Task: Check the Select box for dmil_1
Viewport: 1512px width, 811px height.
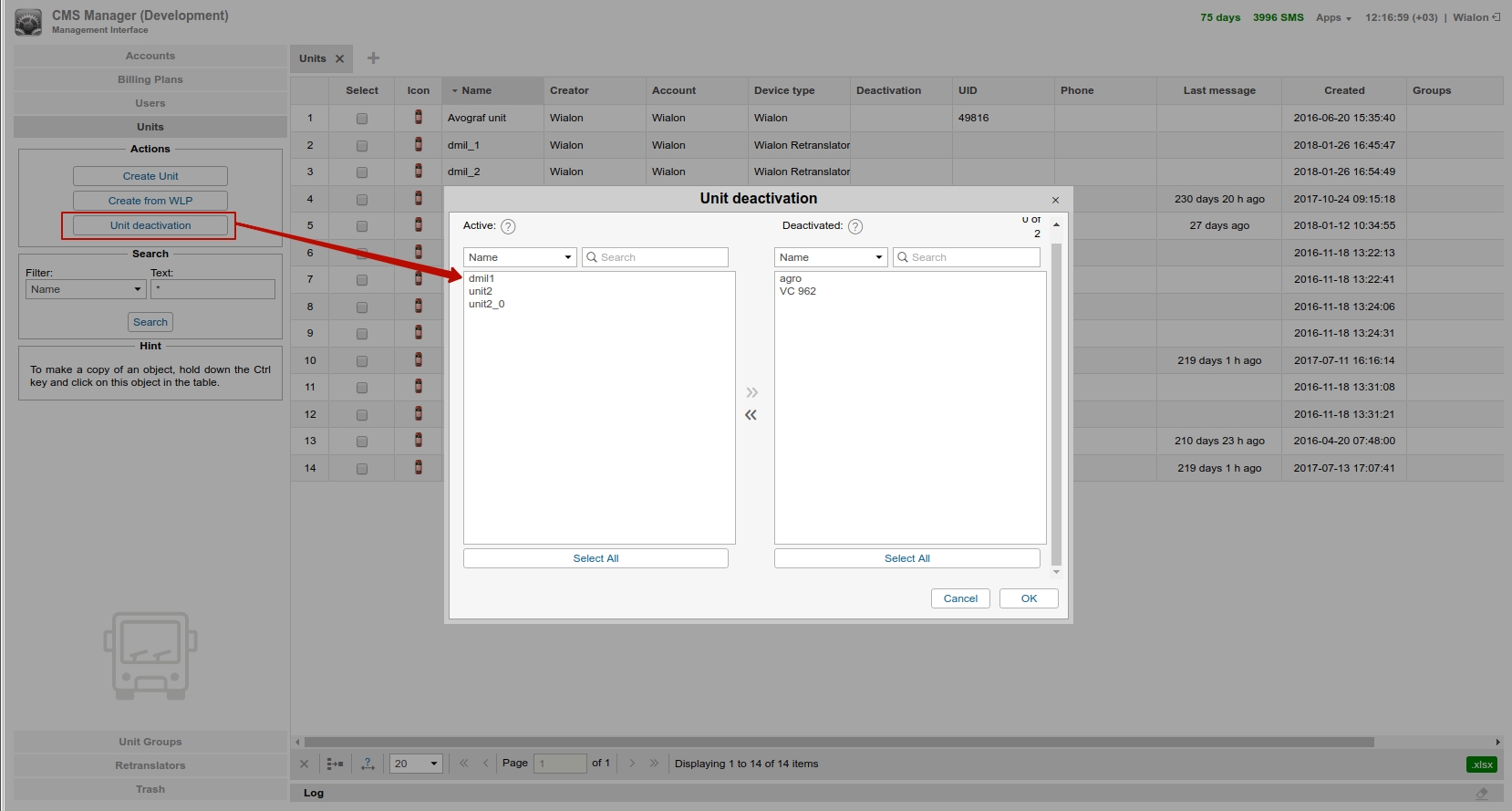Action: tap(362, 146)
